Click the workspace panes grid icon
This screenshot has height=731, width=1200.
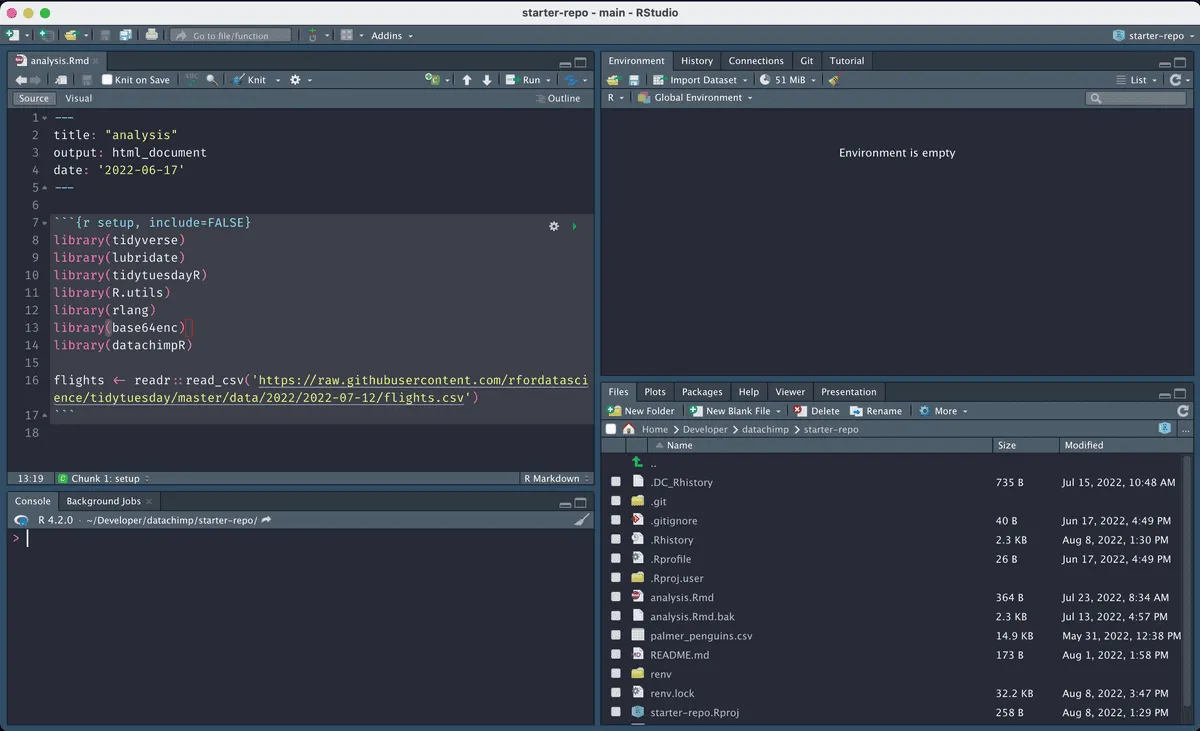[x=346, y=35]
